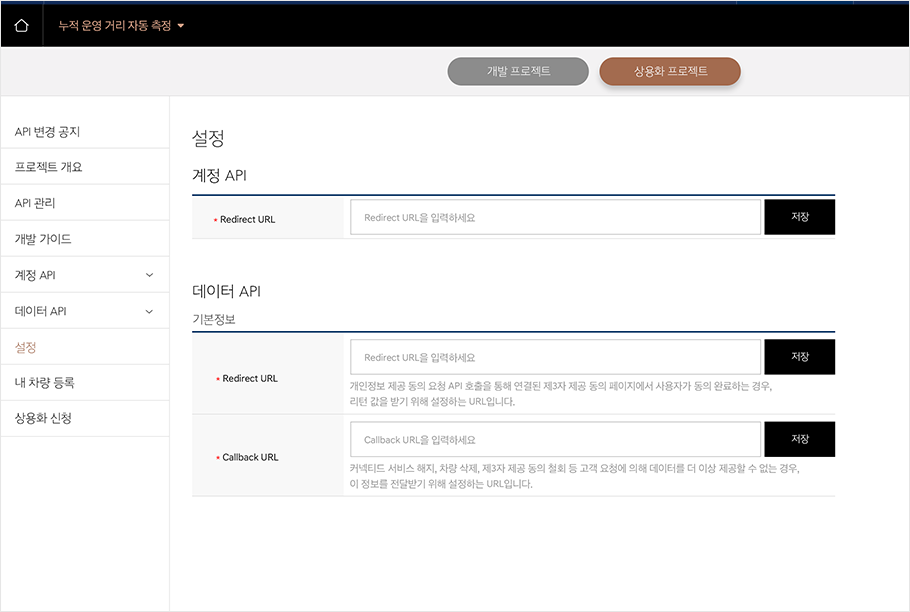Click the 계정 API Redirect URL input field

pyautogui.click(x=555, y=216)
